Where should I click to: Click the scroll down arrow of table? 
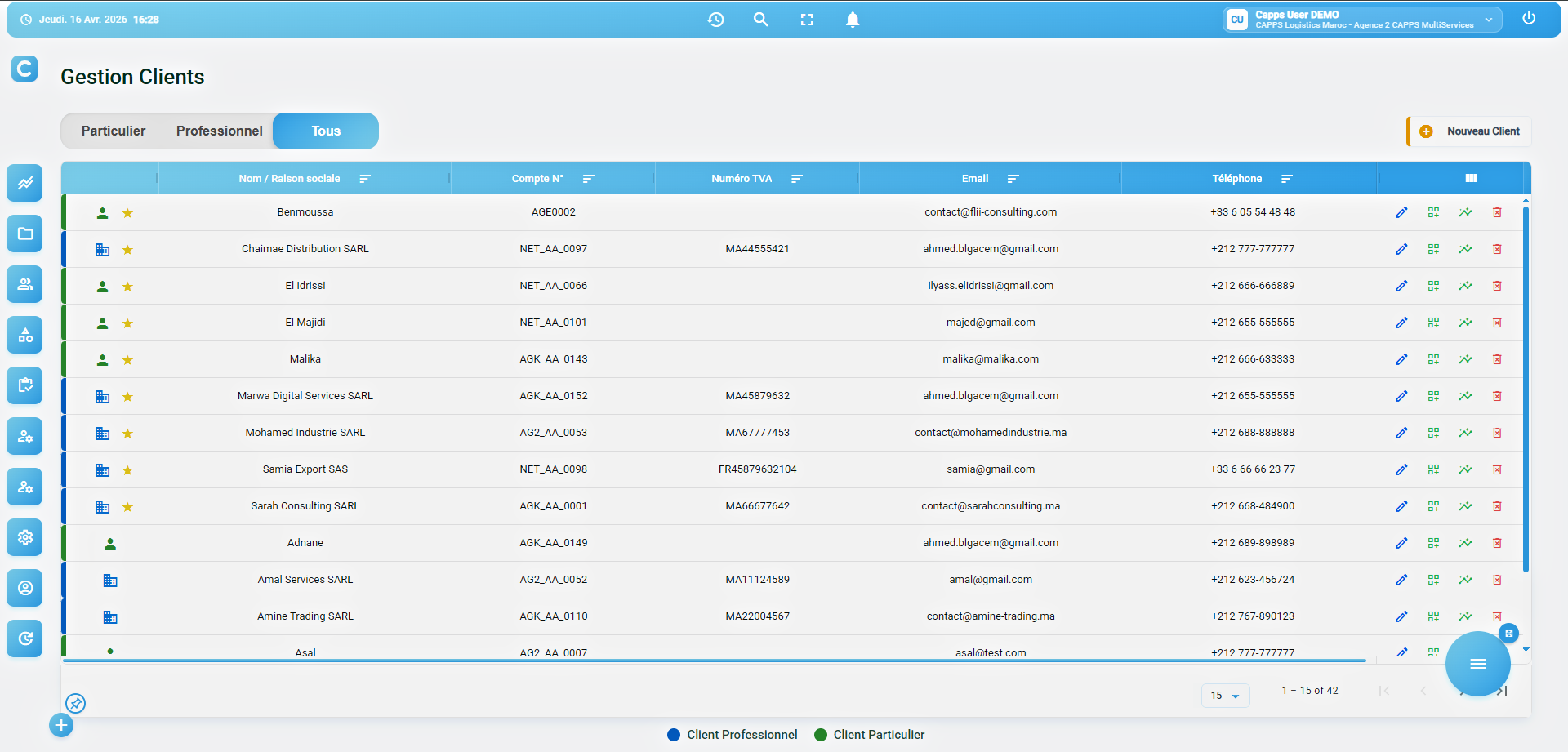[x=1526, y=650]
